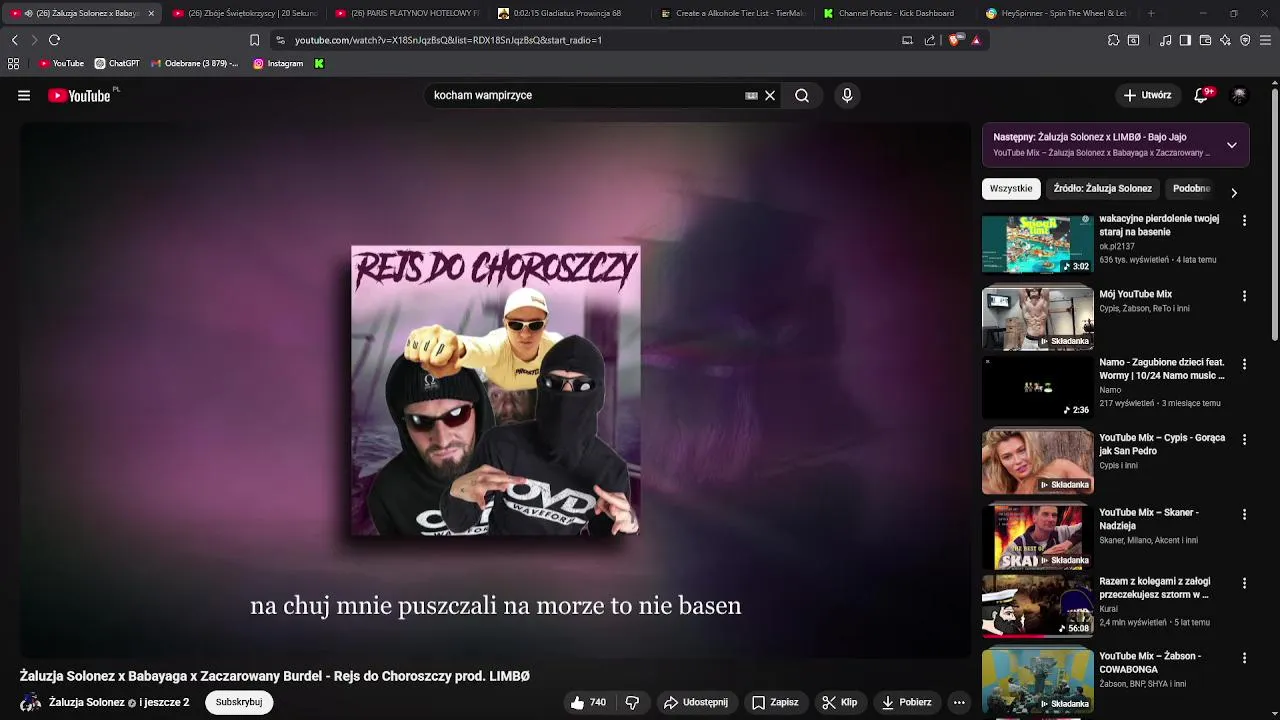Open options for Razem z kolegami video

(x=1244, y=583)
